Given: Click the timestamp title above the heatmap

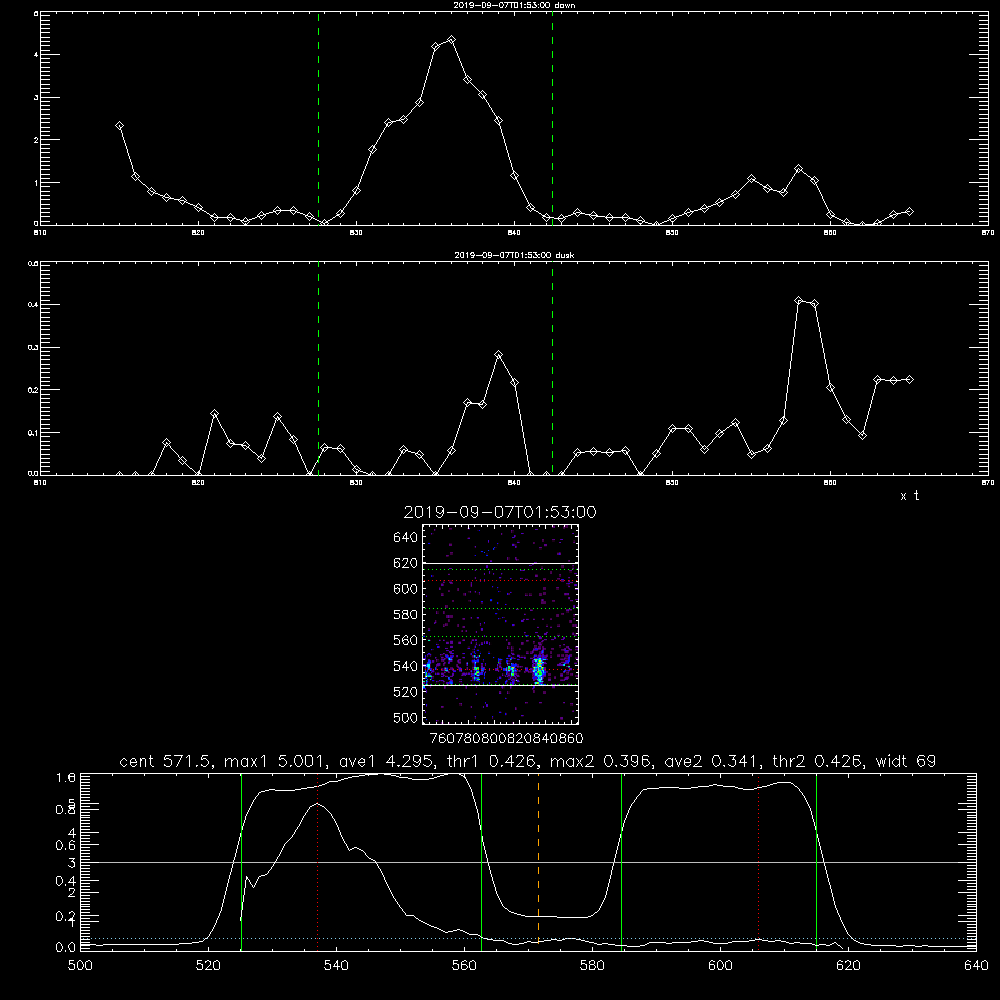Looking at the screenshot, I should click(x=500, y=512).
